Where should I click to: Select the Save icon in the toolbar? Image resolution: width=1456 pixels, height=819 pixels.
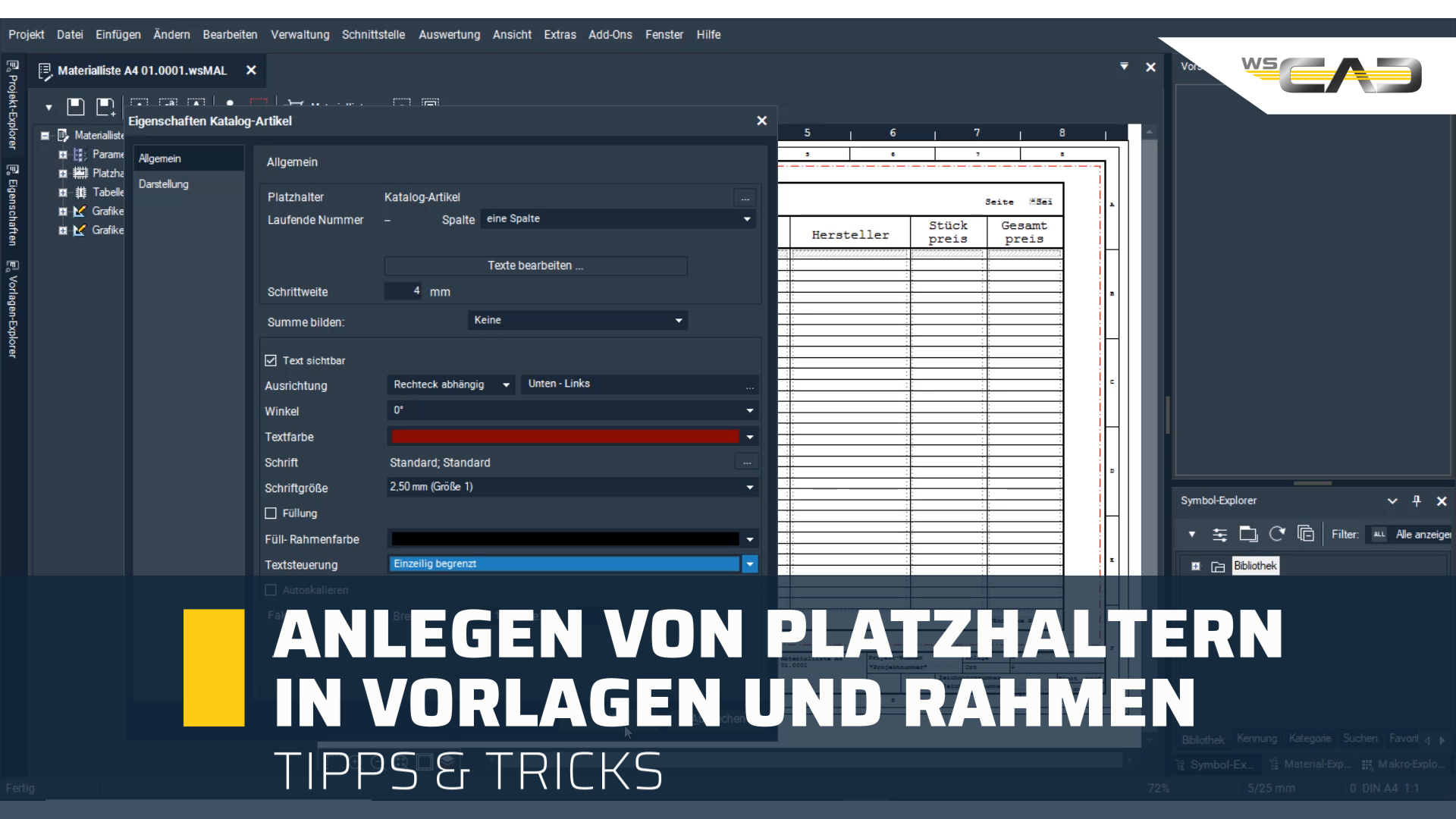[x=75, y=107]
